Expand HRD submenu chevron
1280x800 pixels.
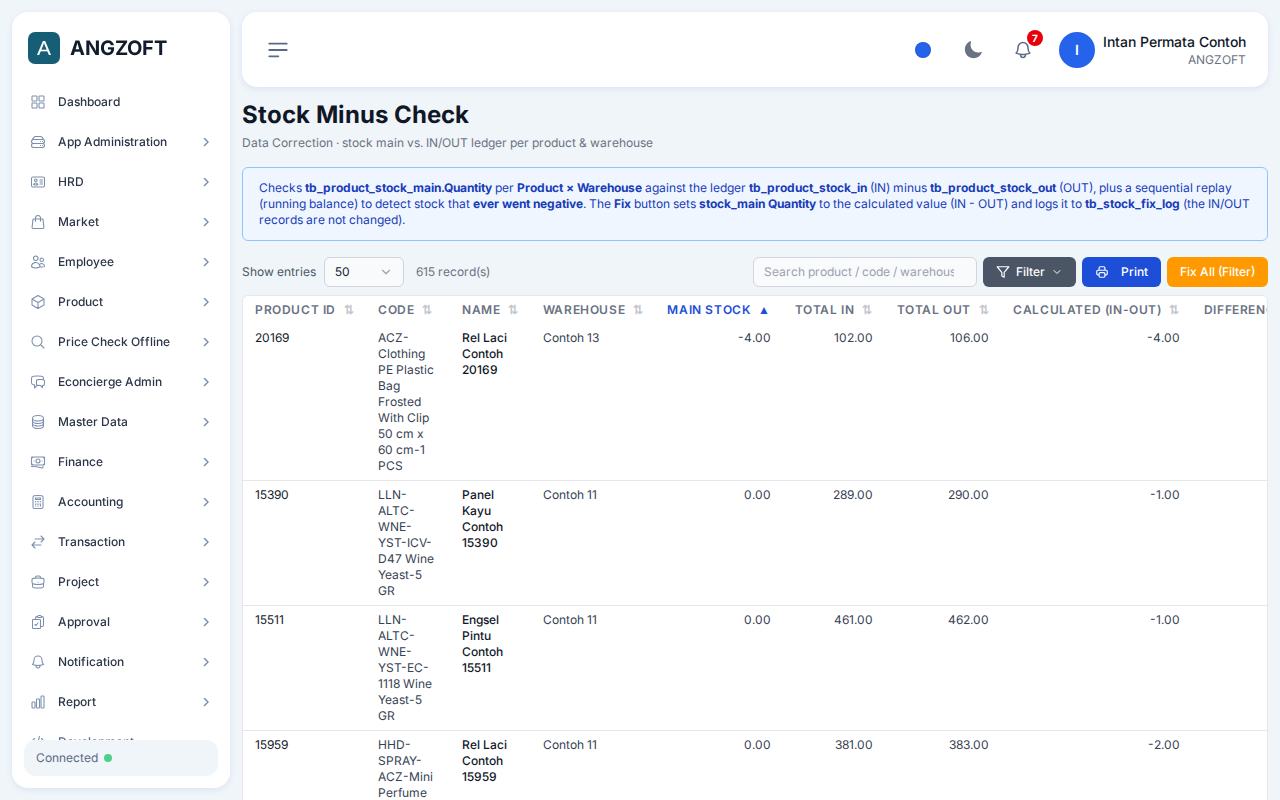tap(206, 182)
